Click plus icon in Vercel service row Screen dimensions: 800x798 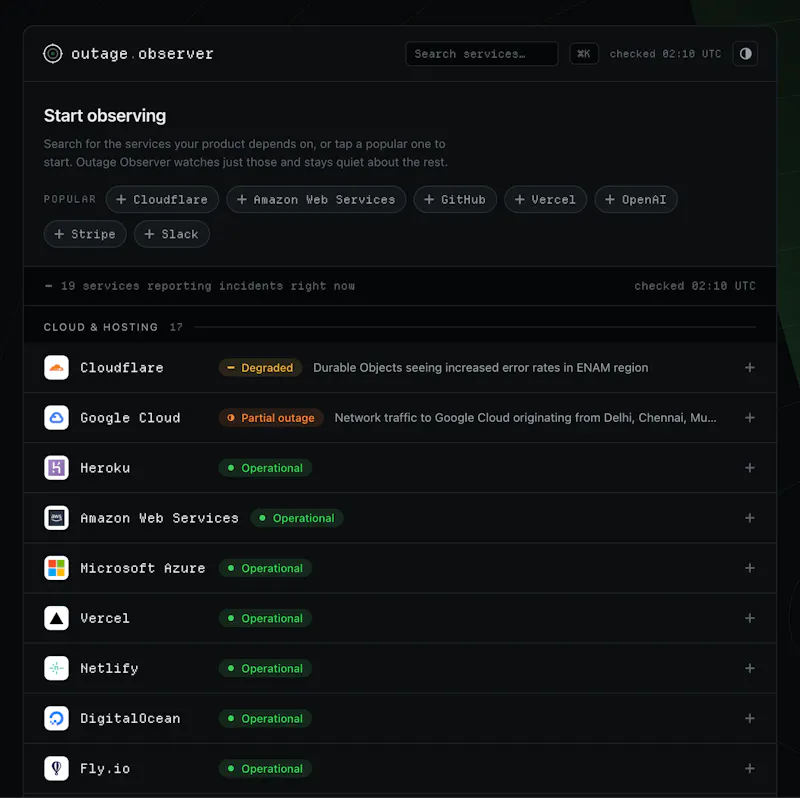(749, 618)
